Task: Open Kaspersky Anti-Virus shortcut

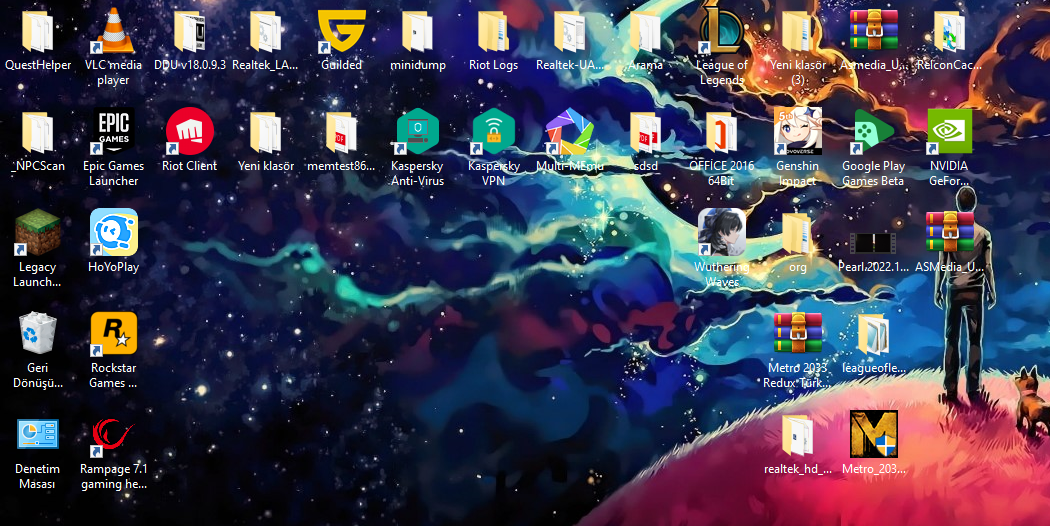Action: [x=417, y=131]
